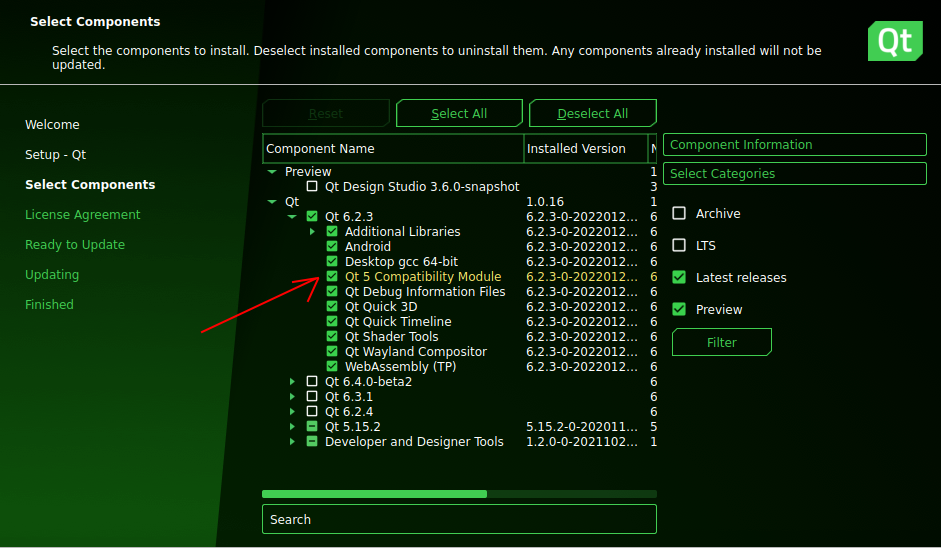Viewport: 941px width, 548px height.
Task: Disable the Preview category checkbox
Action: (679, 309)
